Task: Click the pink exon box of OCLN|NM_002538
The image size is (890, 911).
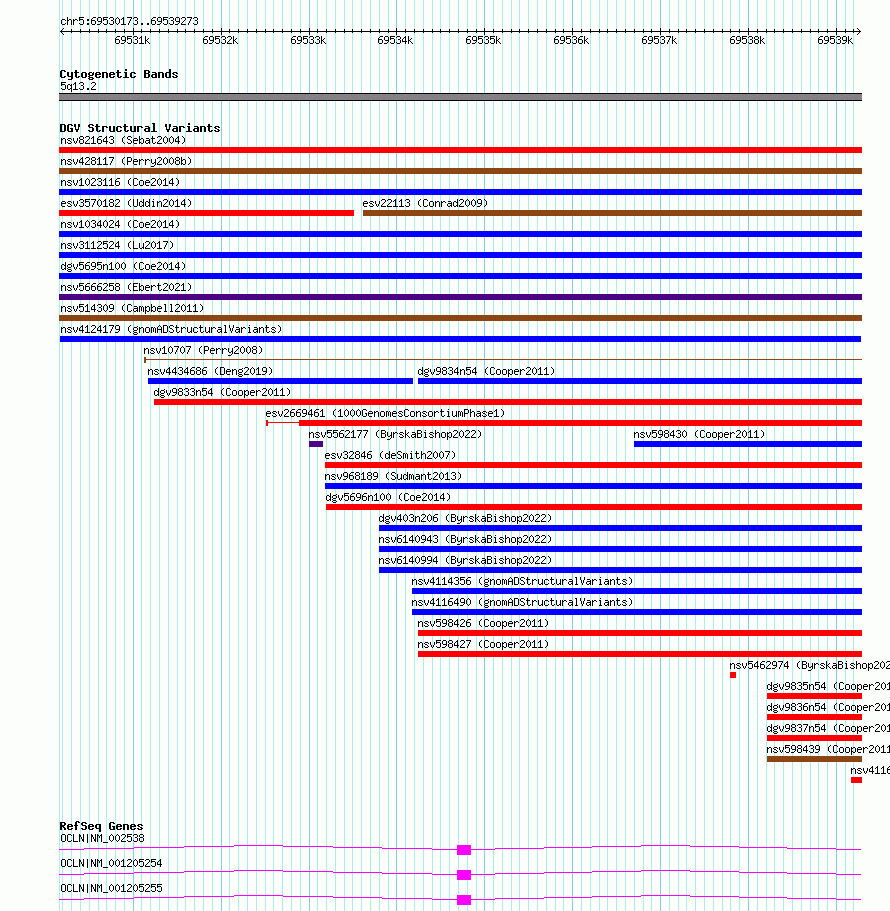Action: (464, 850)
